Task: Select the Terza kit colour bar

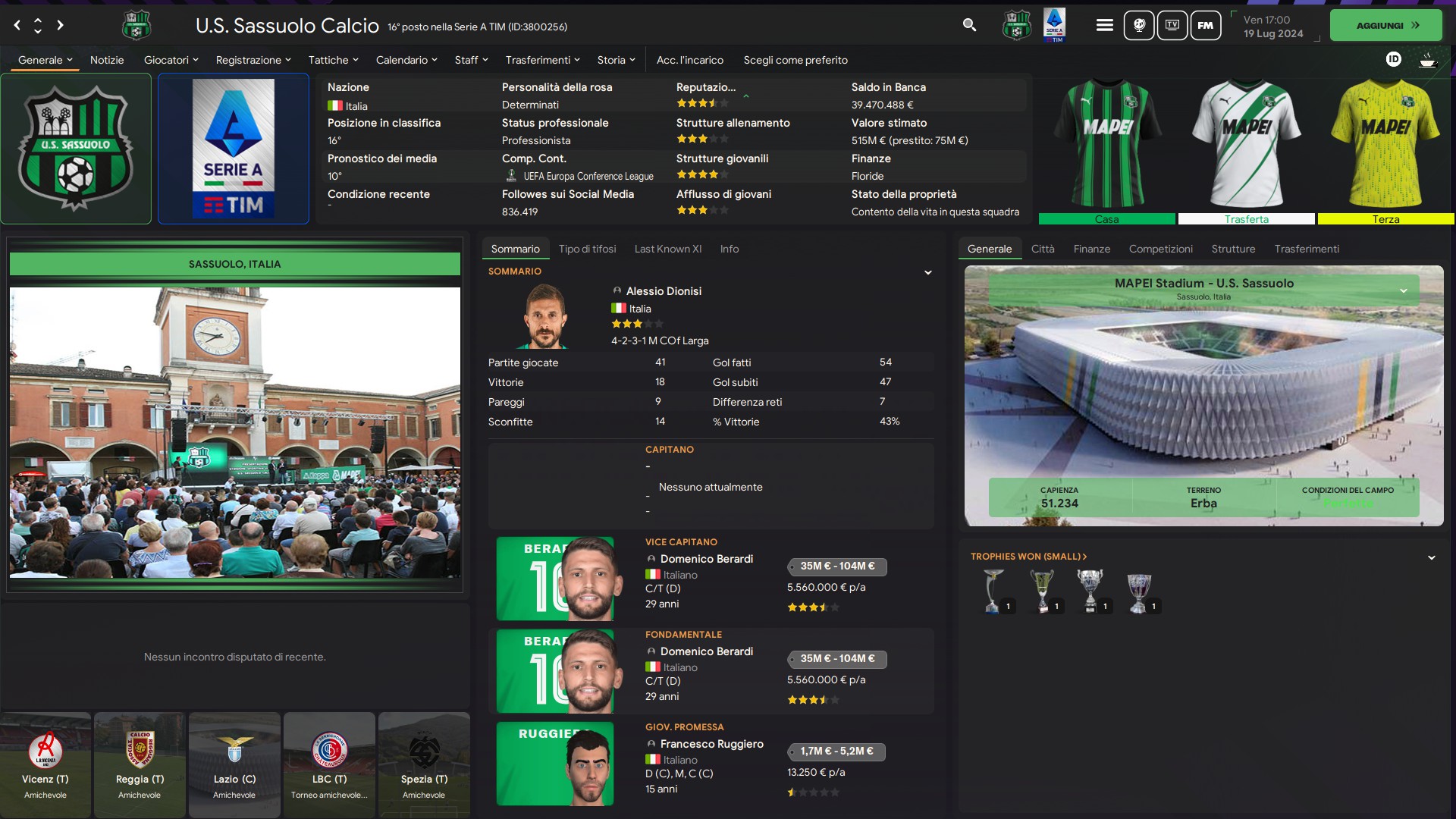Action: (x=1385, y=219)
